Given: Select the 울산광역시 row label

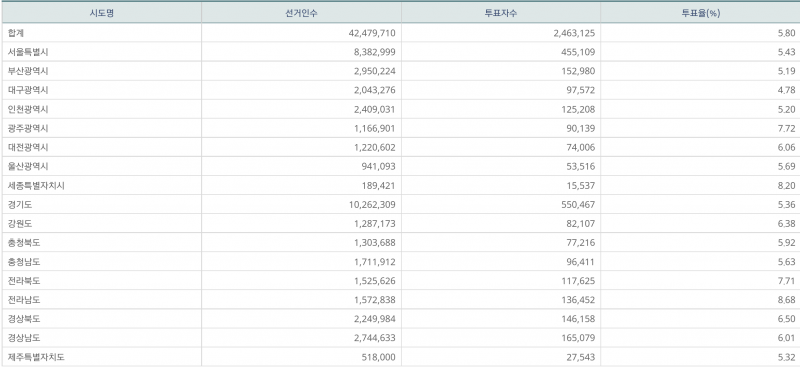Looking at the screenshot, I should pos(28,166).
